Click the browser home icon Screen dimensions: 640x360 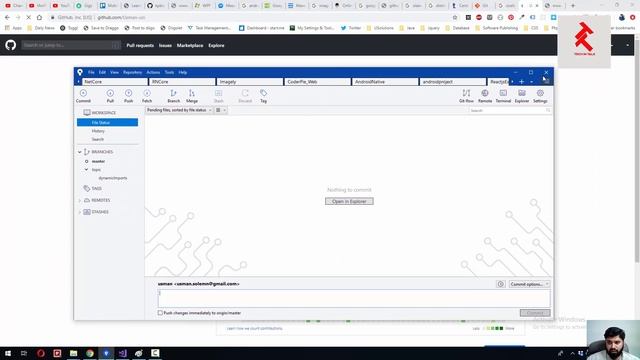pos(39,18)
